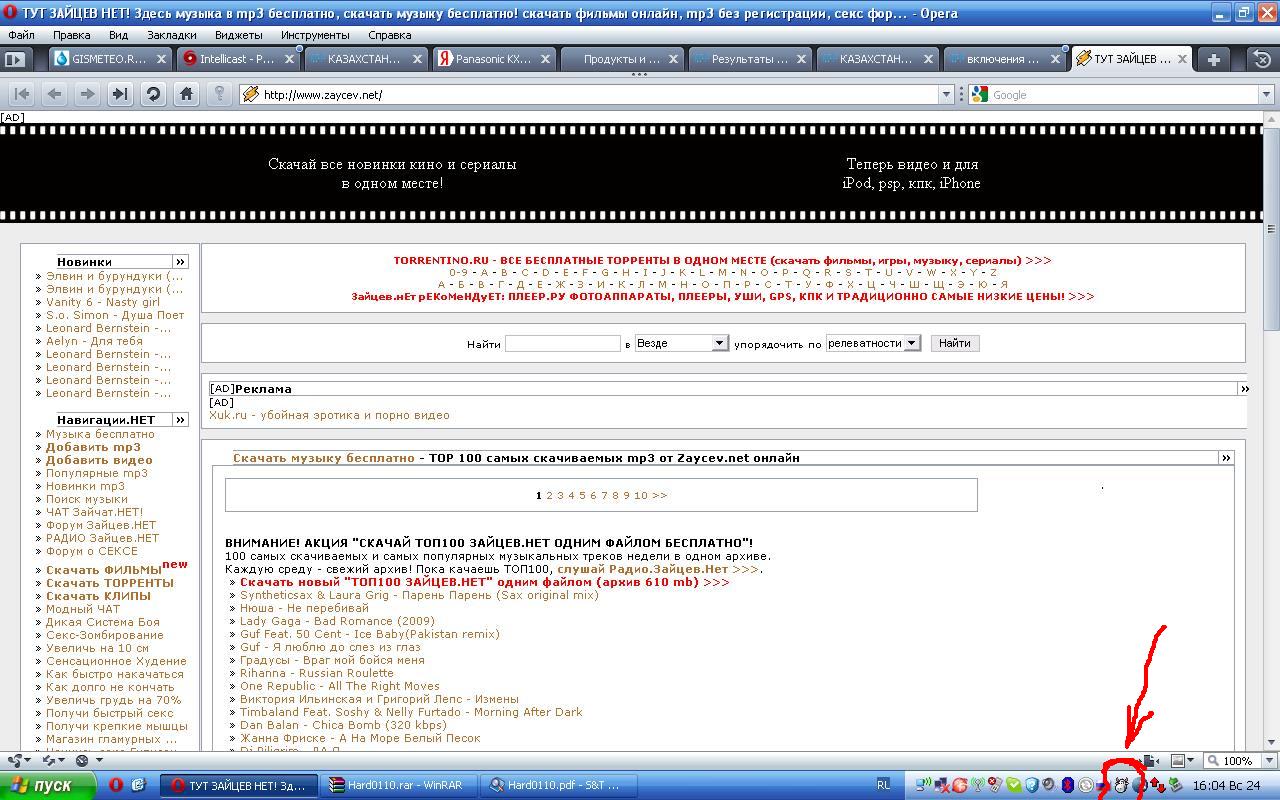1280x800 pixels.
Task: Open РАДИО Зайцев.НЕТ link
Action: [x=102, y=538]
